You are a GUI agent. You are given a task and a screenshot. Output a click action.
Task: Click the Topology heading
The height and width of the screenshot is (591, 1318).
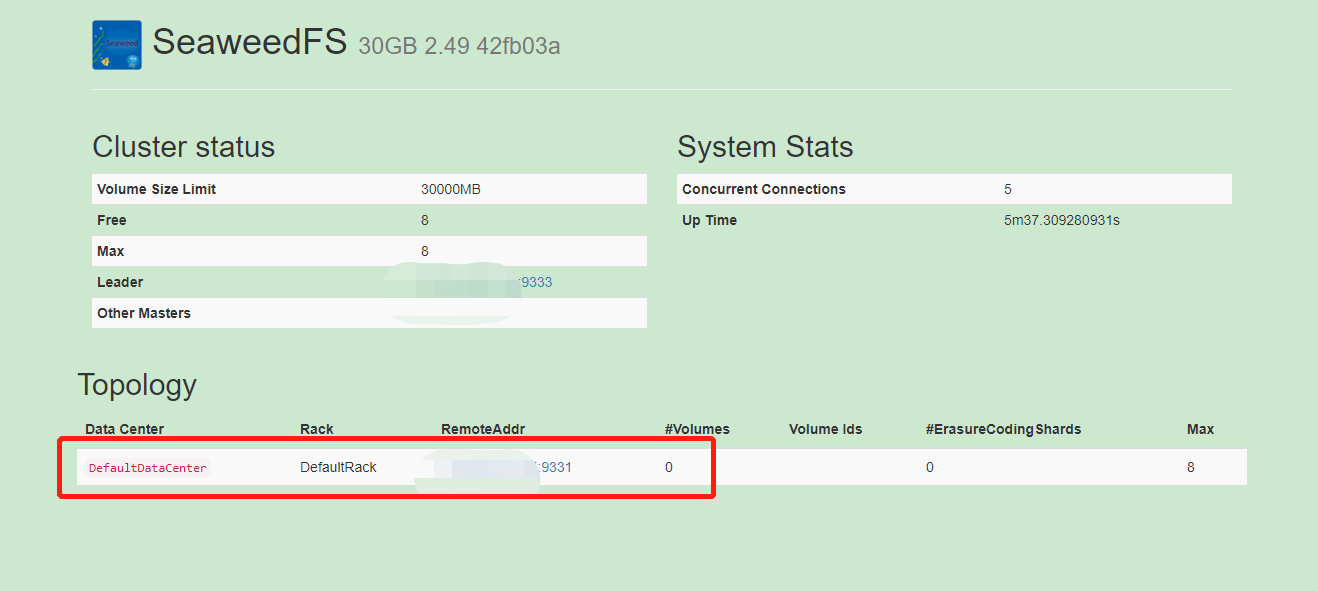(x=137, y=385)
